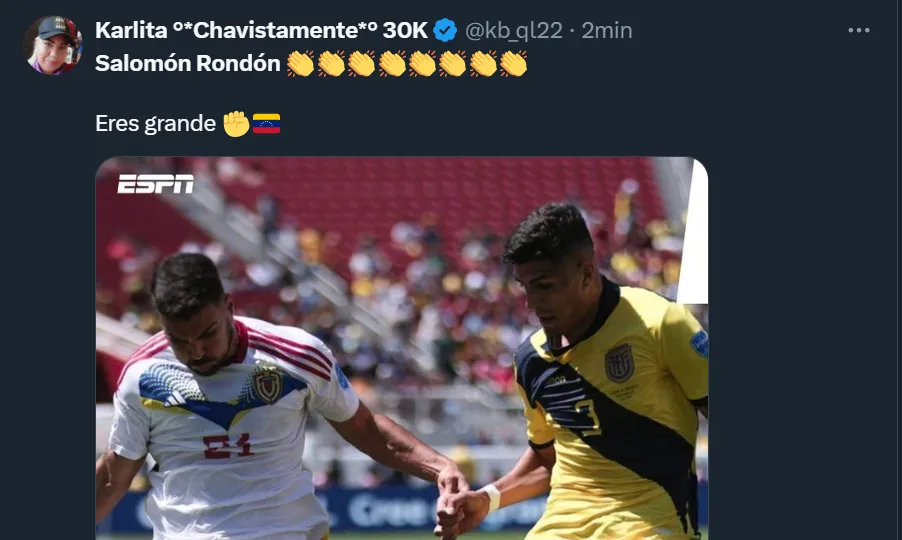
Task: Click the Venezuela crest on white jersey
Action: pos(268,384)
